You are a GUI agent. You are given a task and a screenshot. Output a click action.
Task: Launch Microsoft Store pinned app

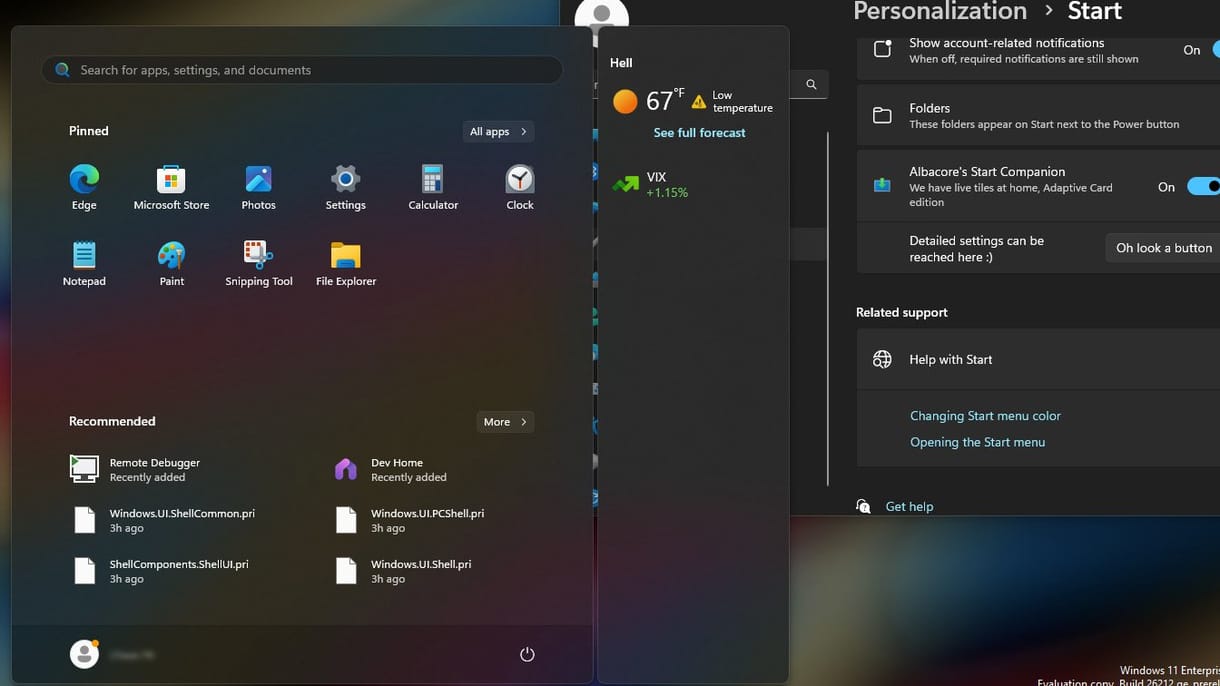click(x=171, y=187)
